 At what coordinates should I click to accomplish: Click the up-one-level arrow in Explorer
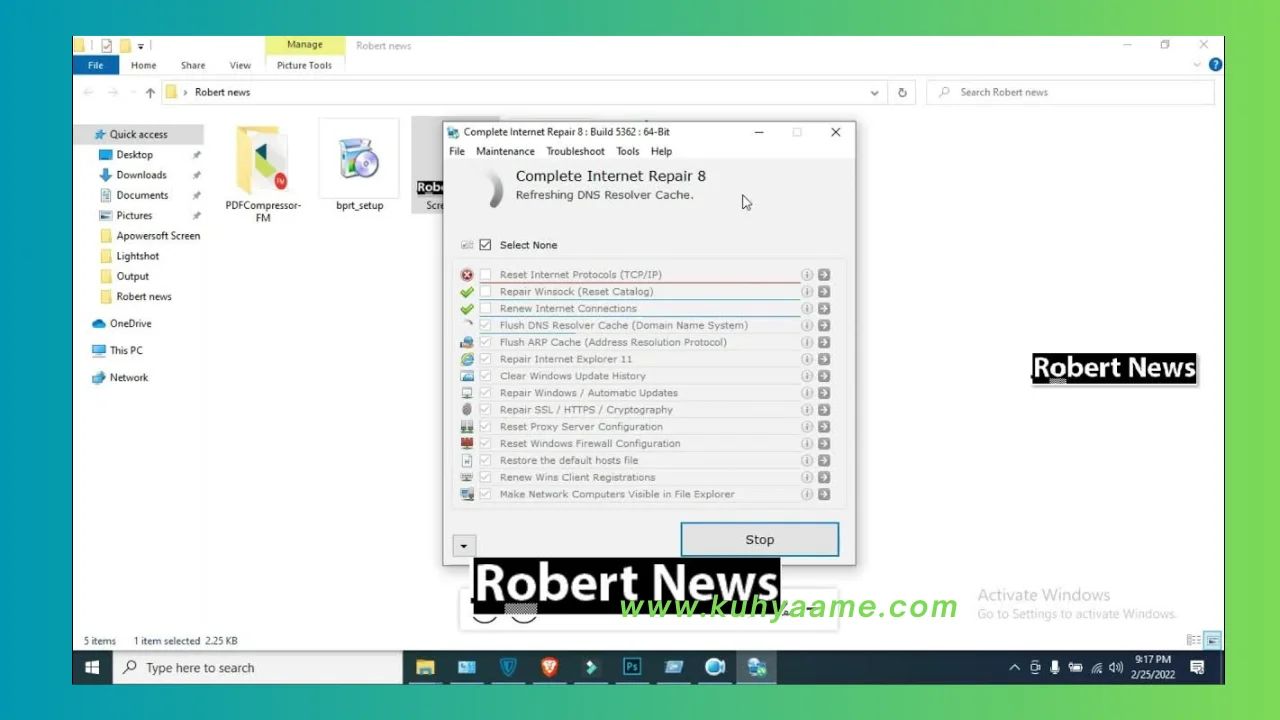(x=150, y=92)
